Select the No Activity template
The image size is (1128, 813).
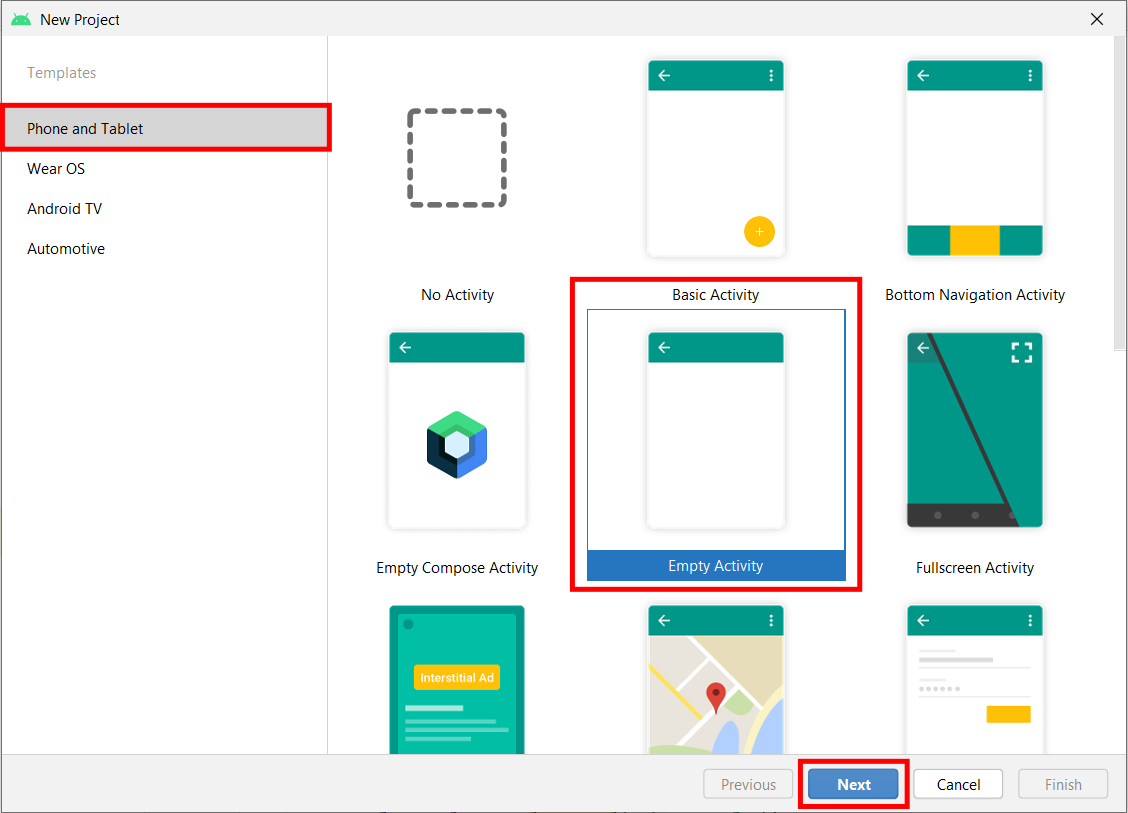457,158
